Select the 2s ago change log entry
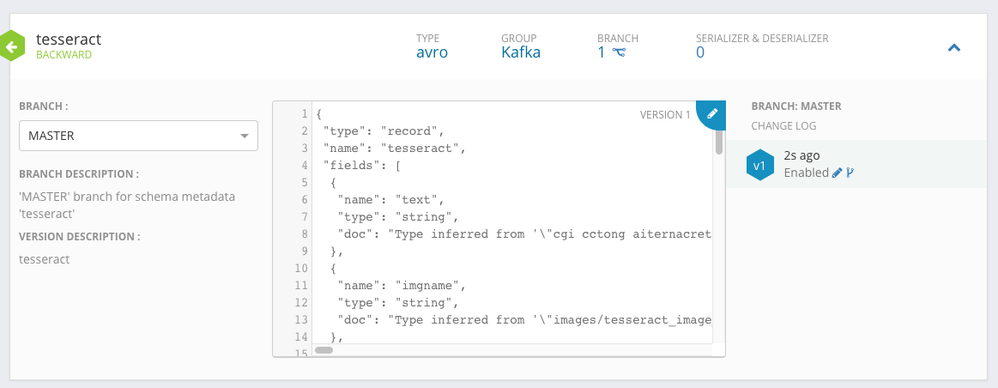The image size is (998, 388). (862, 164)
